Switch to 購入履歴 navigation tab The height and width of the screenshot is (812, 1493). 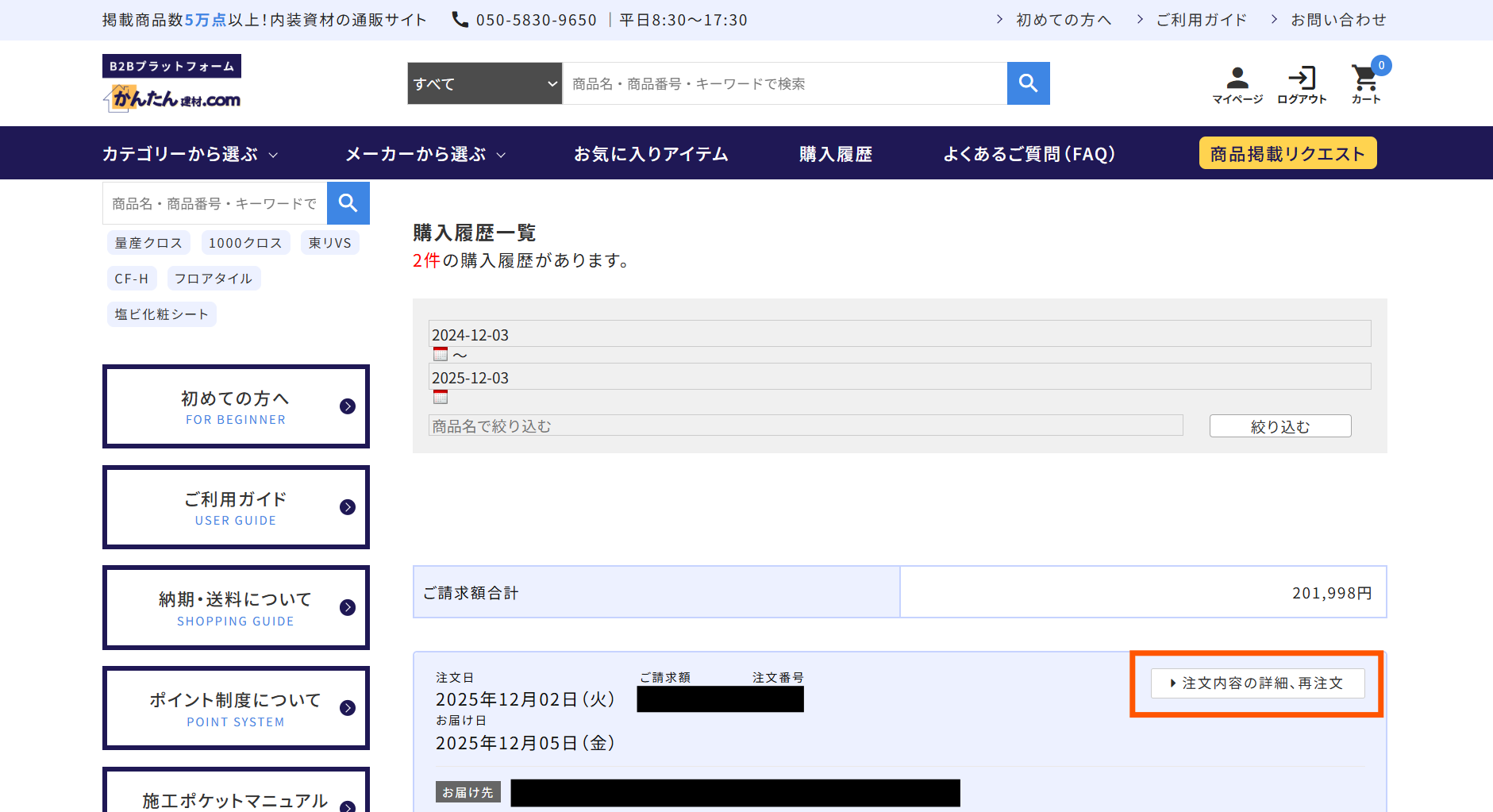(x=835, y=153)
